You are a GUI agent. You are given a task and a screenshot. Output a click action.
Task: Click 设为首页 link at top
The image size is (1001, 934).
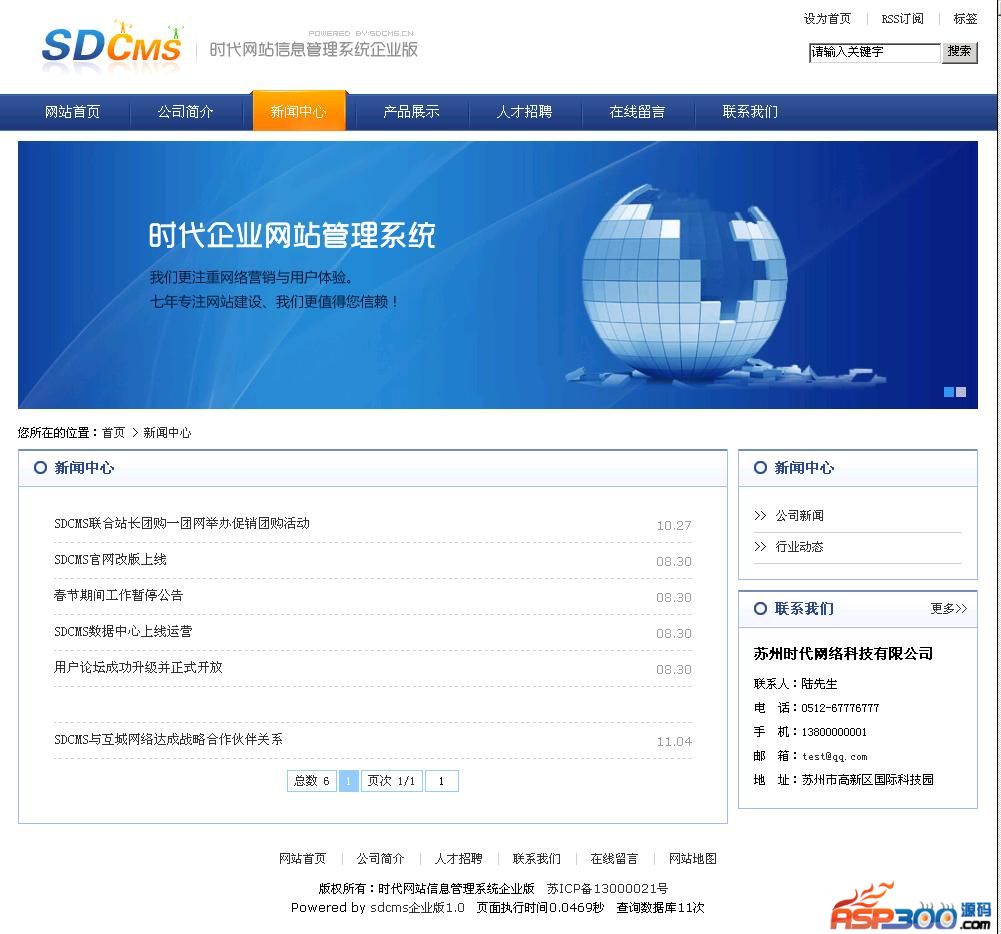pyautogui.click(x=827, y=19)
